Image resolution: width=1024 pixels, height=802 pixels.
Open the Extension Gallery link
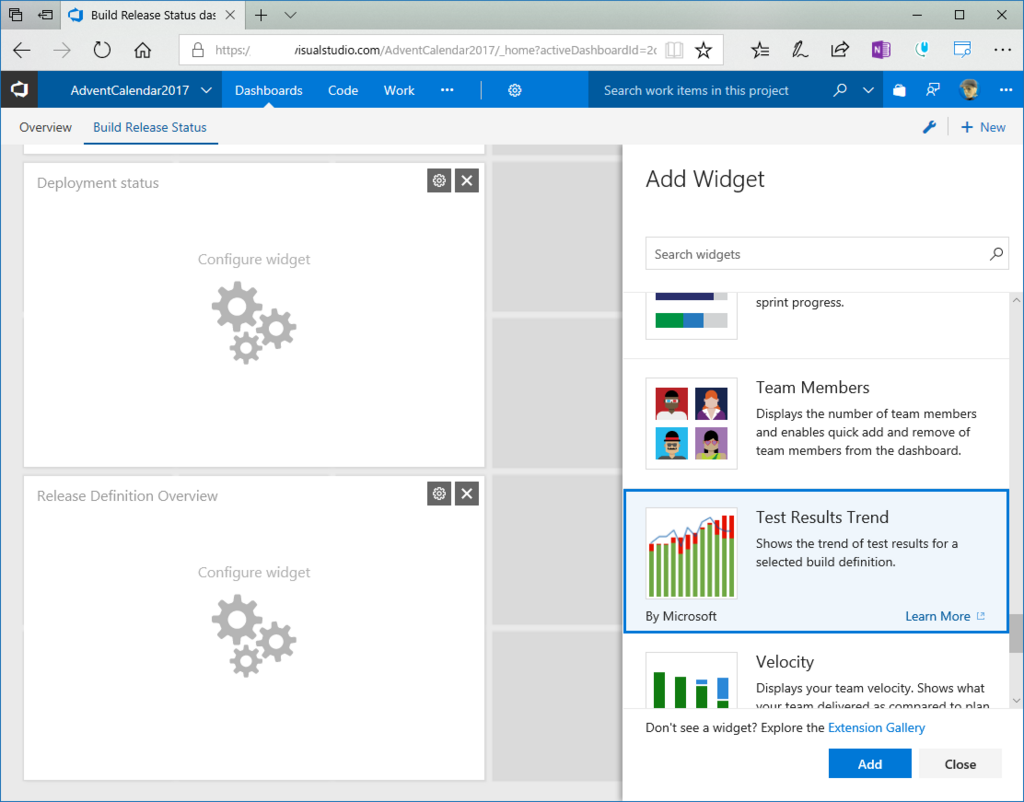(876, 728)
